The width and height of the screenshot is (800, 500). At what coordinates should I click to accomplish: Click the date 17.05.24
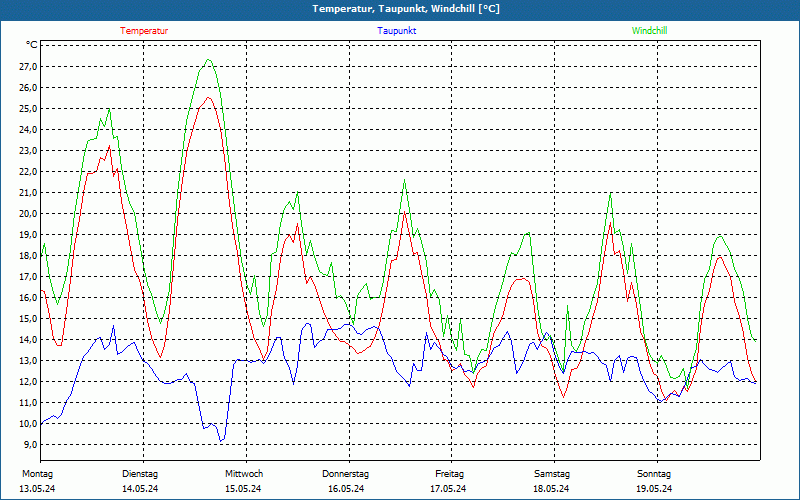point(448,489)
